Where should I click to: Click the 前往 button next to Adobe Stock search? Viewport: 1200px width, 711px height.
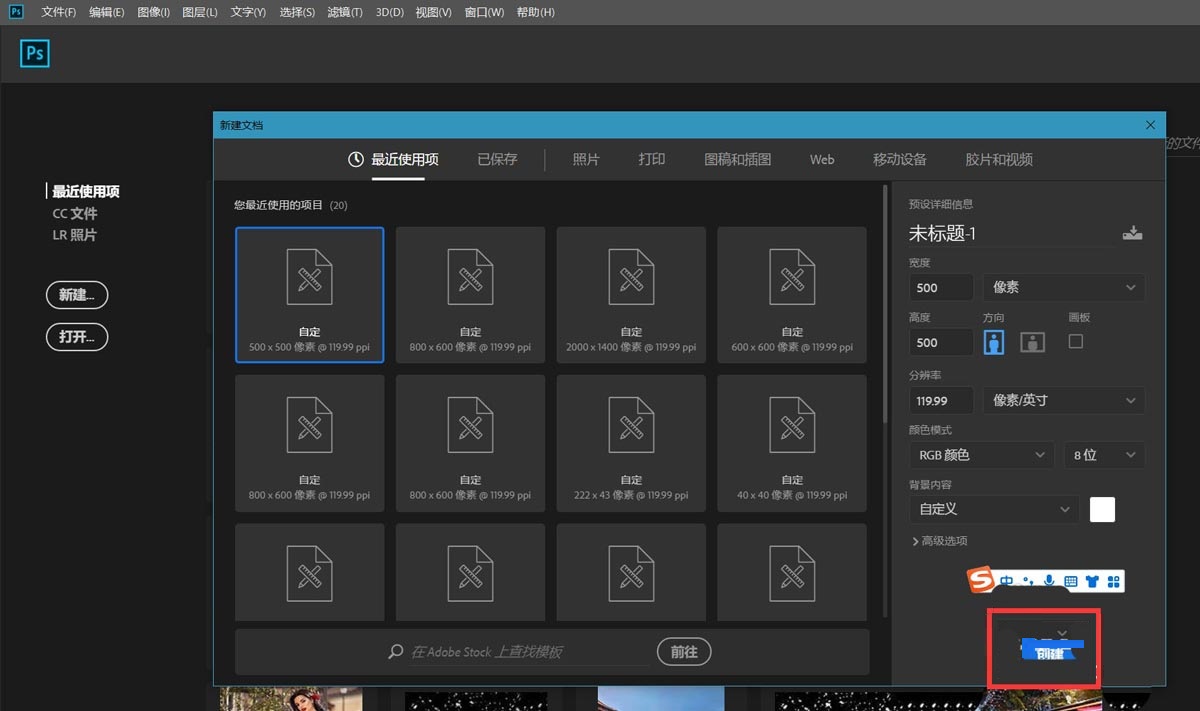684,651
